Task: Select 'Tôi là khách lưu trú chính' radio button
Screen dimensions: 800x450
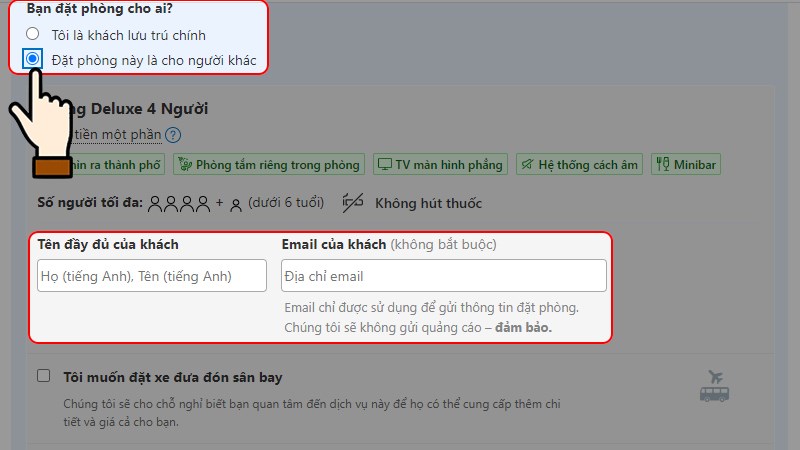Action: [33, 34]
